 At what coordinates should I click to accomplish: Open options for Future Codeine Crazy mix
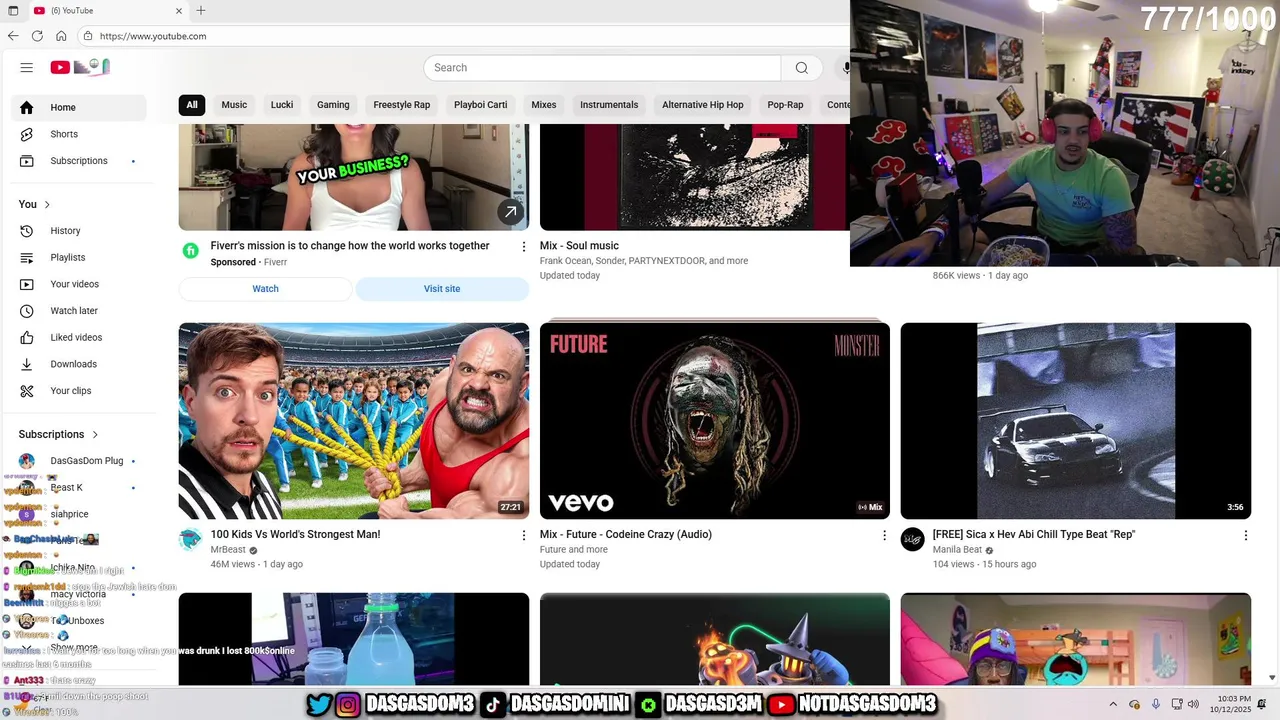coord(884,535)
